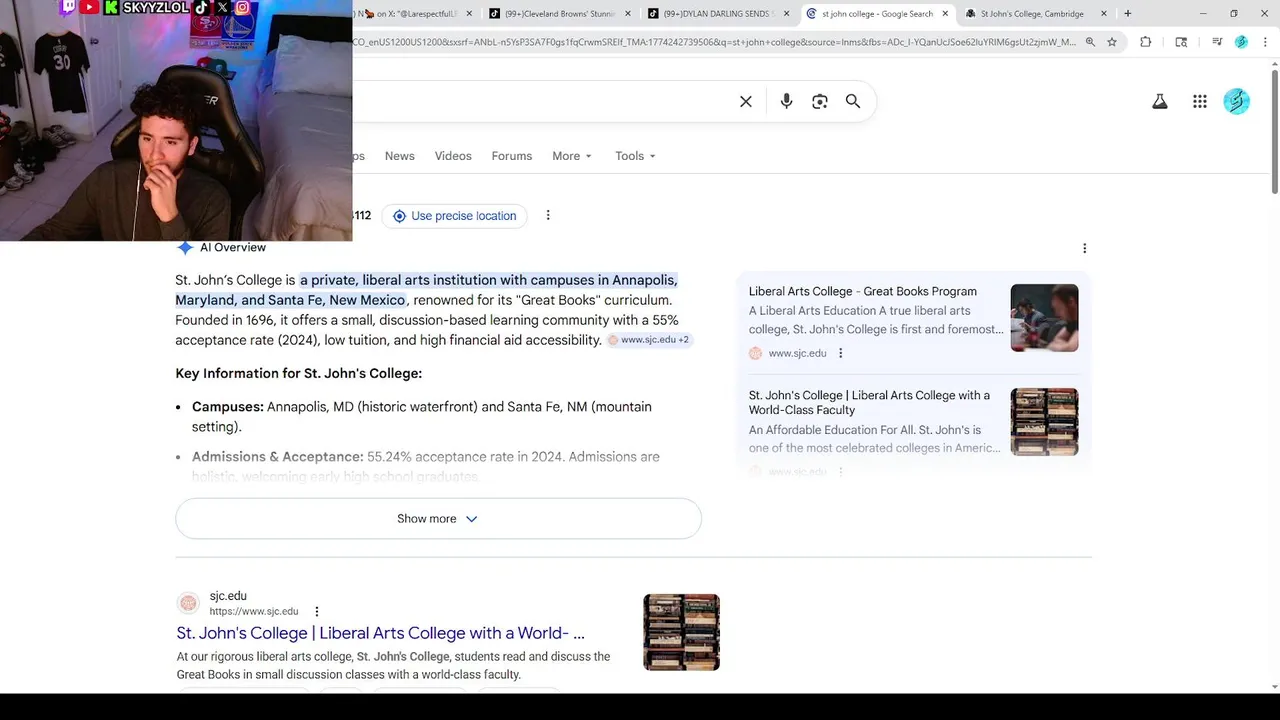The image size is (1280, 720).
Task: Select the Forums search filter
Action: 512,156
